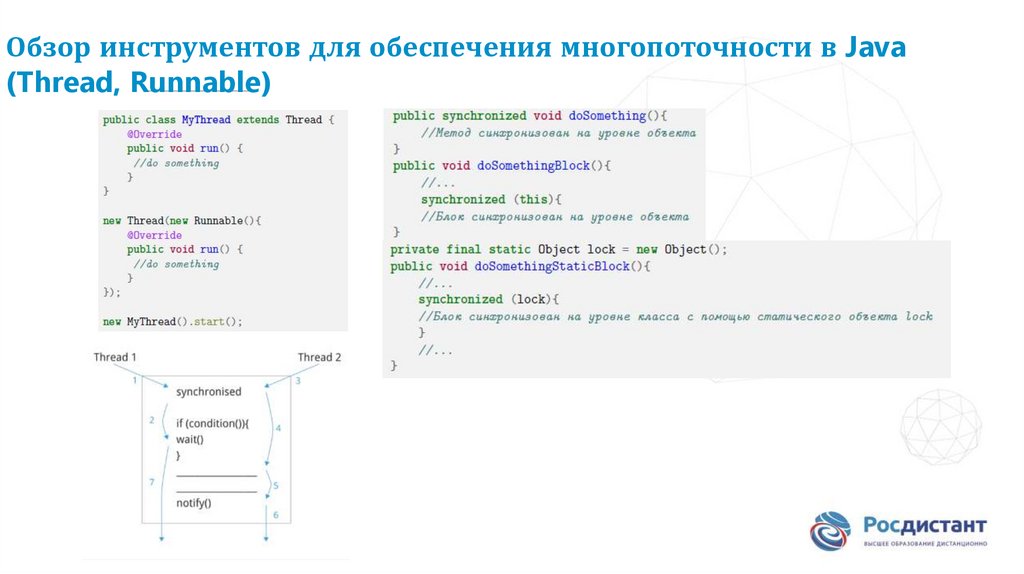Click the if (condition()) line in the diagram

click(x=211, y=423)
